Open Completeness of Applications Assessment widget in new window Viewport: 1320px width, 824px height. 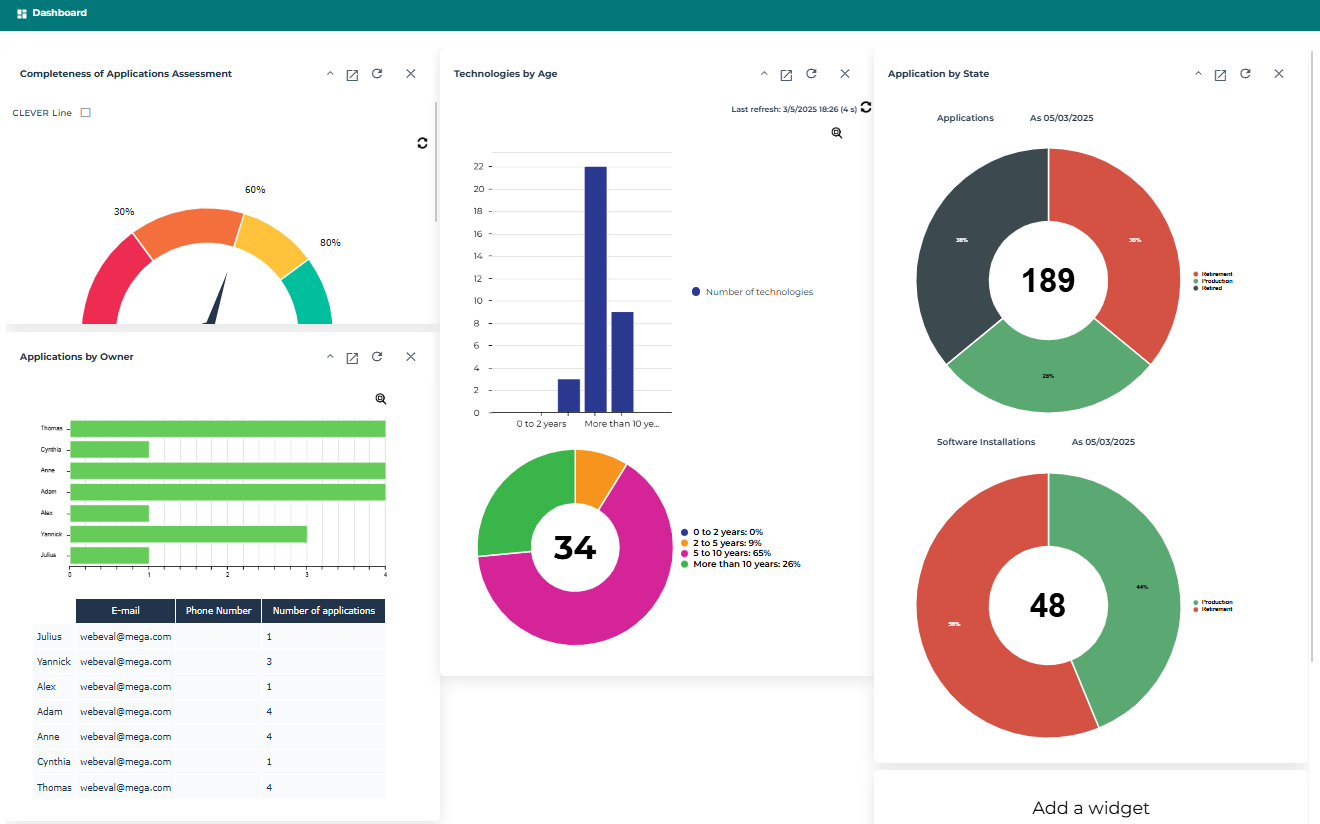pyautogui.click(x=352, y=75)
